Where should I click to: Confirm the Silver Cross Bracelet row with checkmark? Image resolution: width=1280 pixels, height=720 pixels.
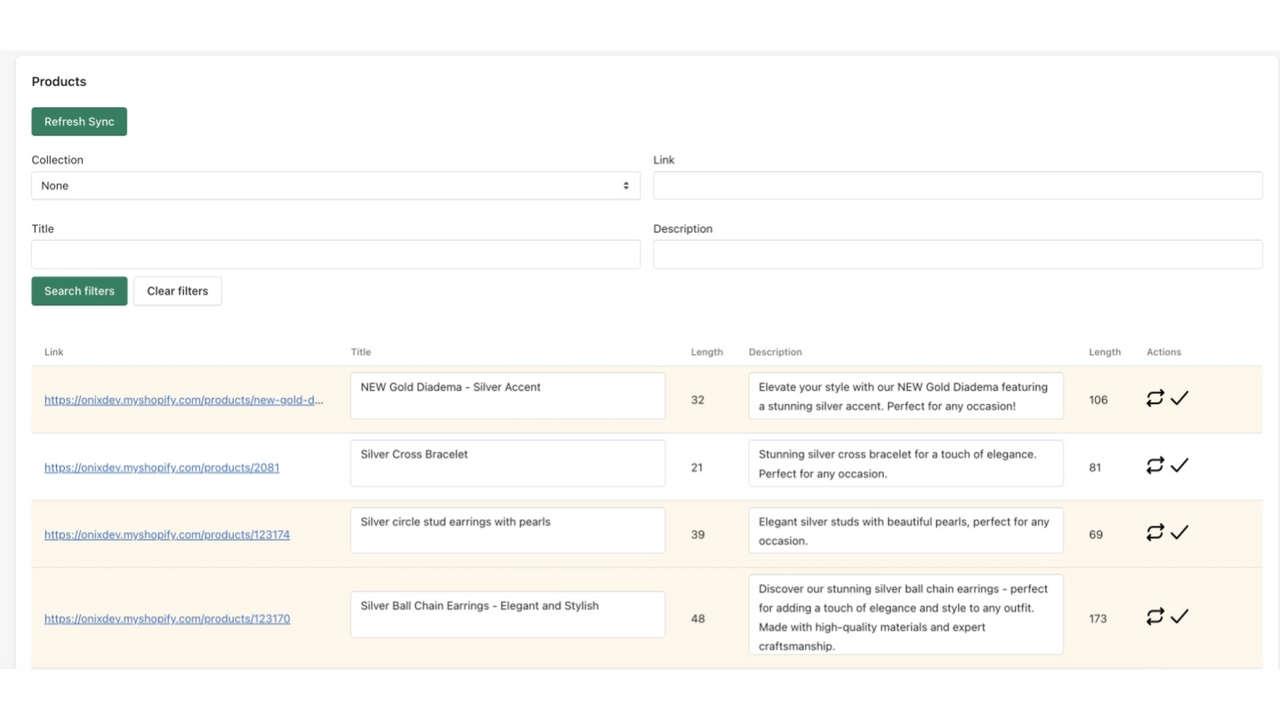1179,465
